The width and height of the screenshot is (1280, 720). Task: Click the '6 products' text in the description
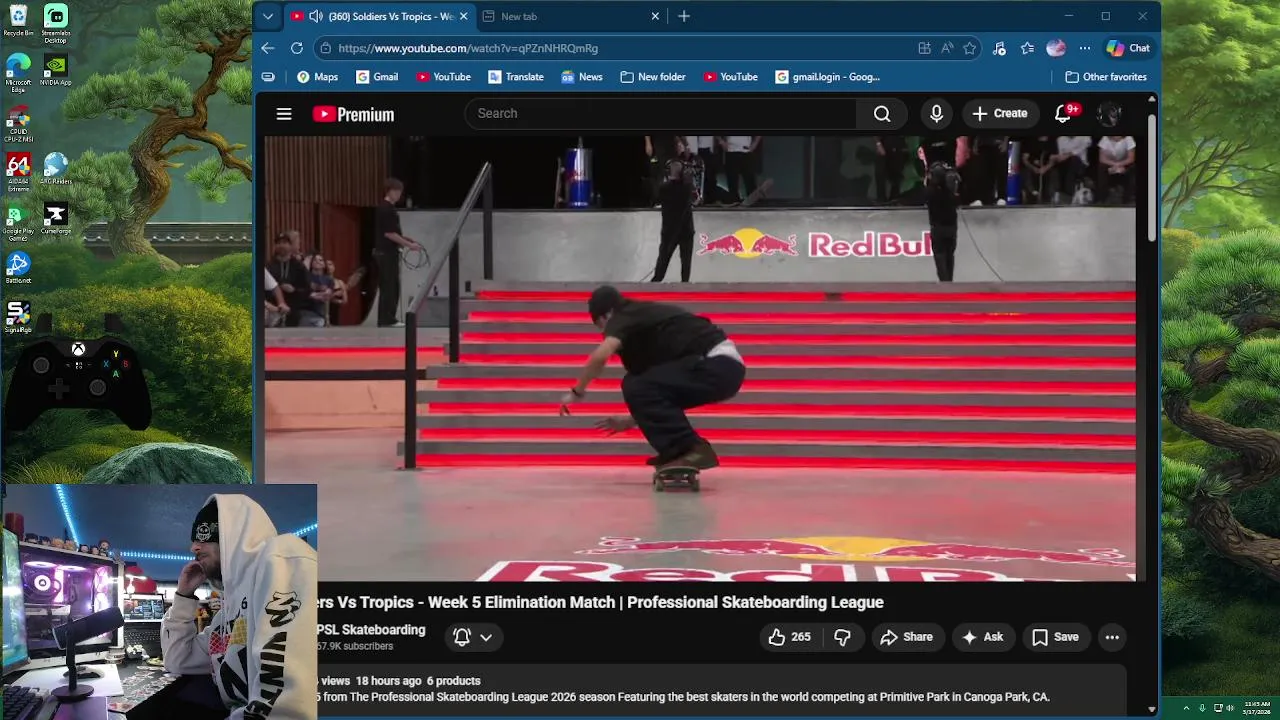point(454,681)
